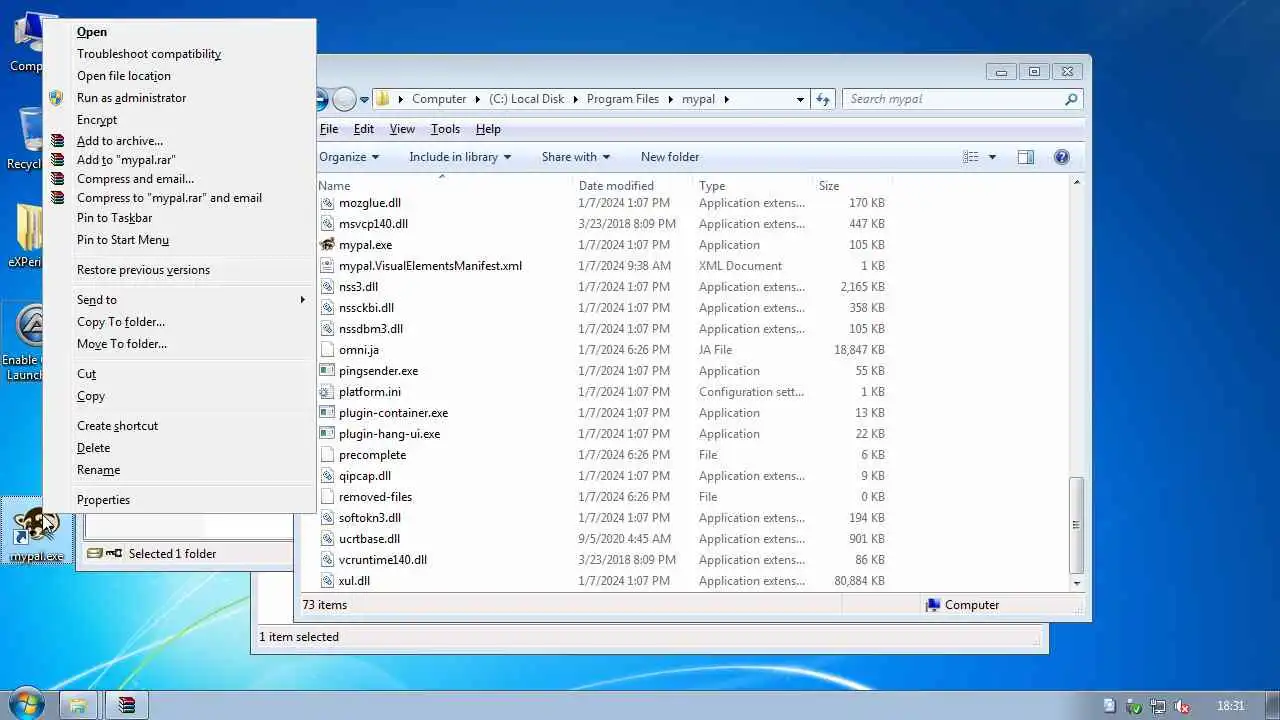Select the softokn3.dll file name
The image size is (1280, 720).
pyautogui.click(x=370, y=518)
